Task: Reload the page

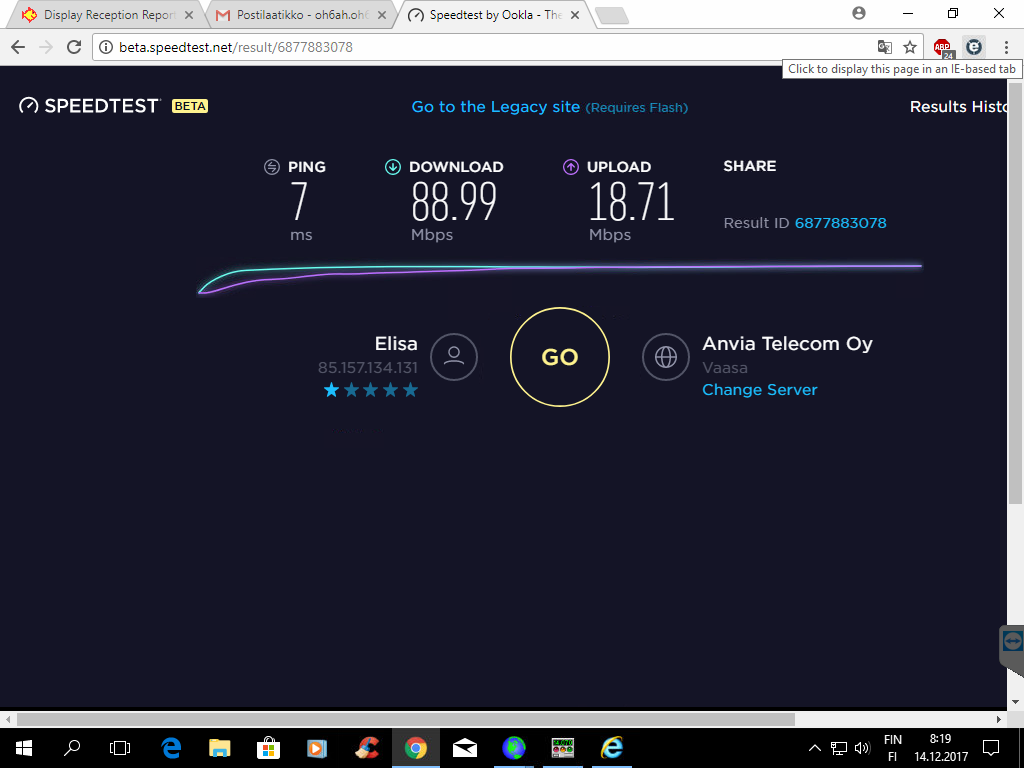Action: (74, 47)
